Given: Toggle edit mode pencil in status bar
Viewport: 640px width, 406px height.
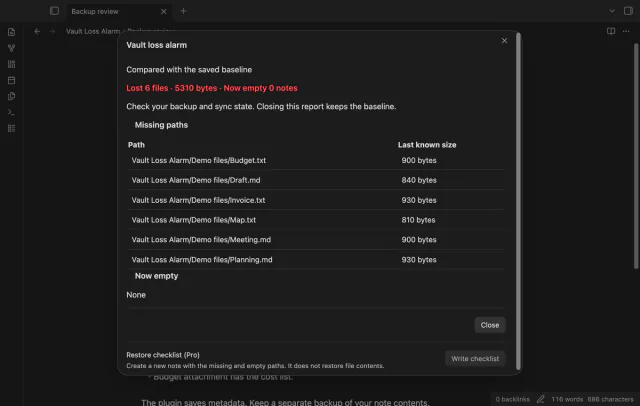Looking at the screenshot, I should click(x=540, y=399).
